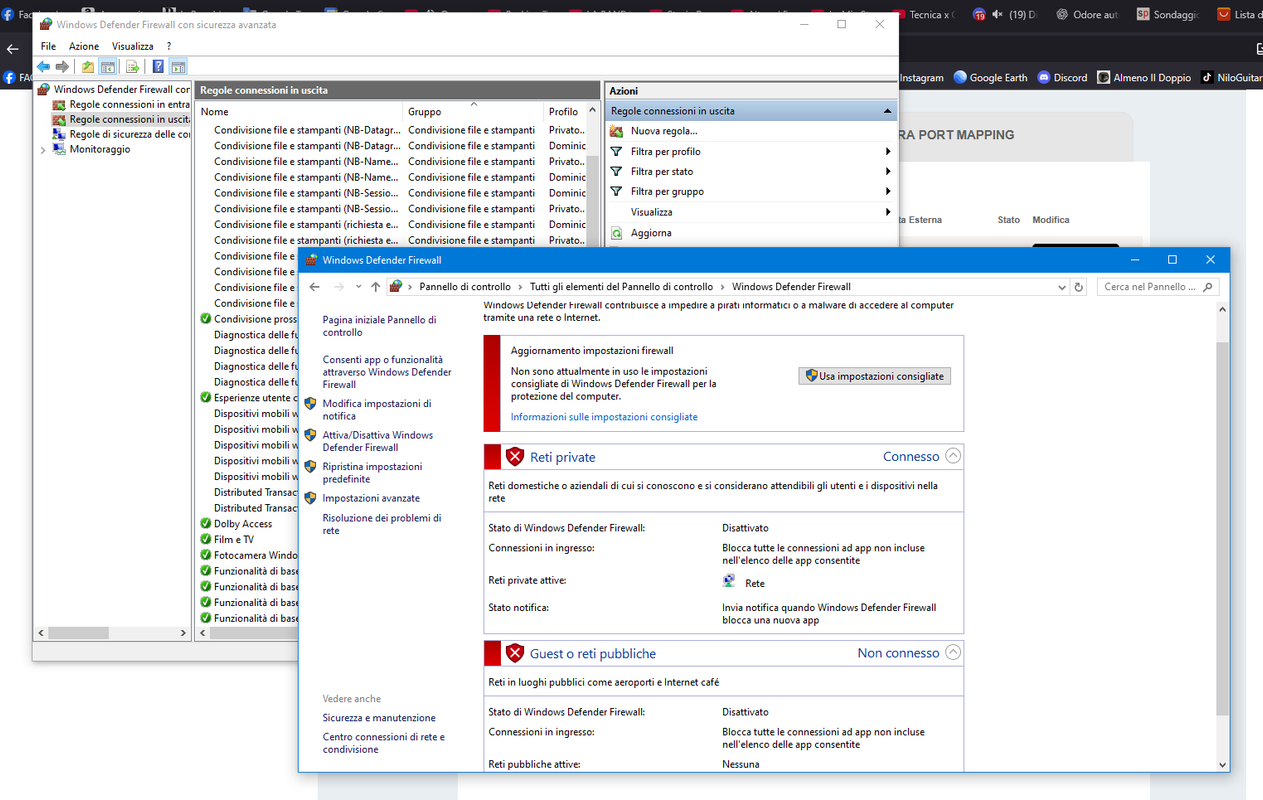This screenshot has height=800, width=1263.
Task: Click the red shield icon next to Reti private
Action: click(x=515, y=457)
